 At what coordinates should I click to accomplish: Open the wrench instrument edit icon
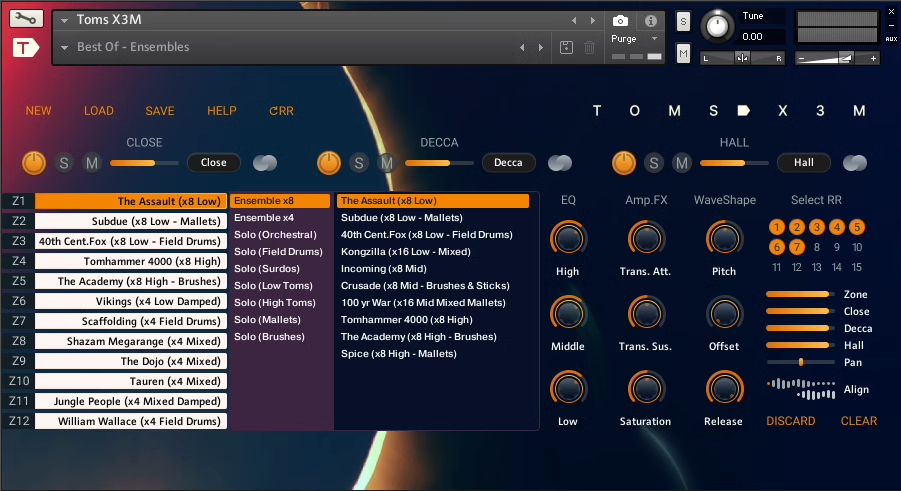coord(27,20)
